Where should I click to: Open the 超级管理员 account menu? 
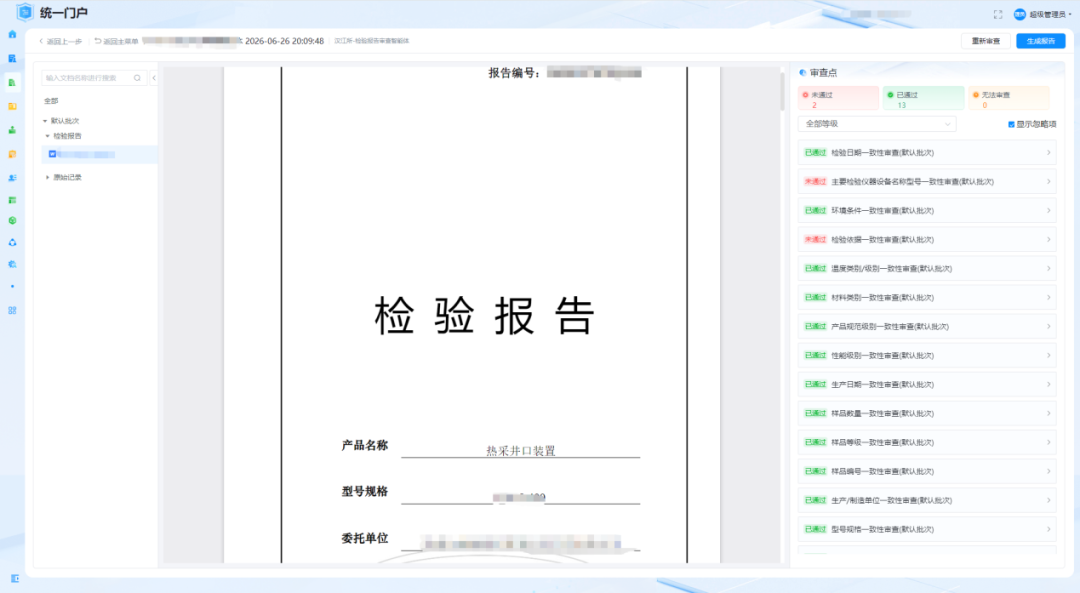click(1050, 14)
